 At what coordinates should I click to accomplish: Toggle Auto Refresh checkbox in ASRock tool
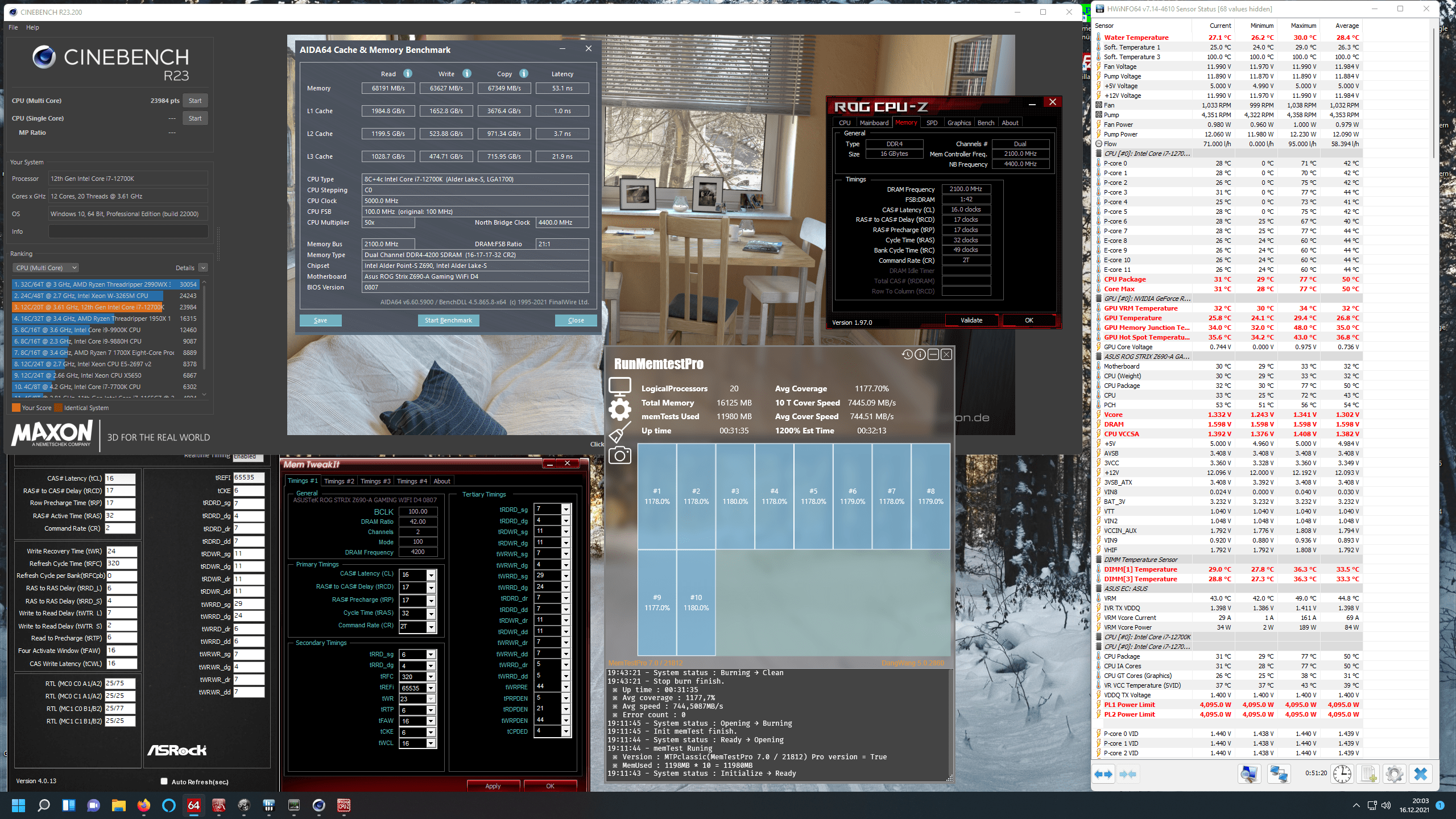164,781
